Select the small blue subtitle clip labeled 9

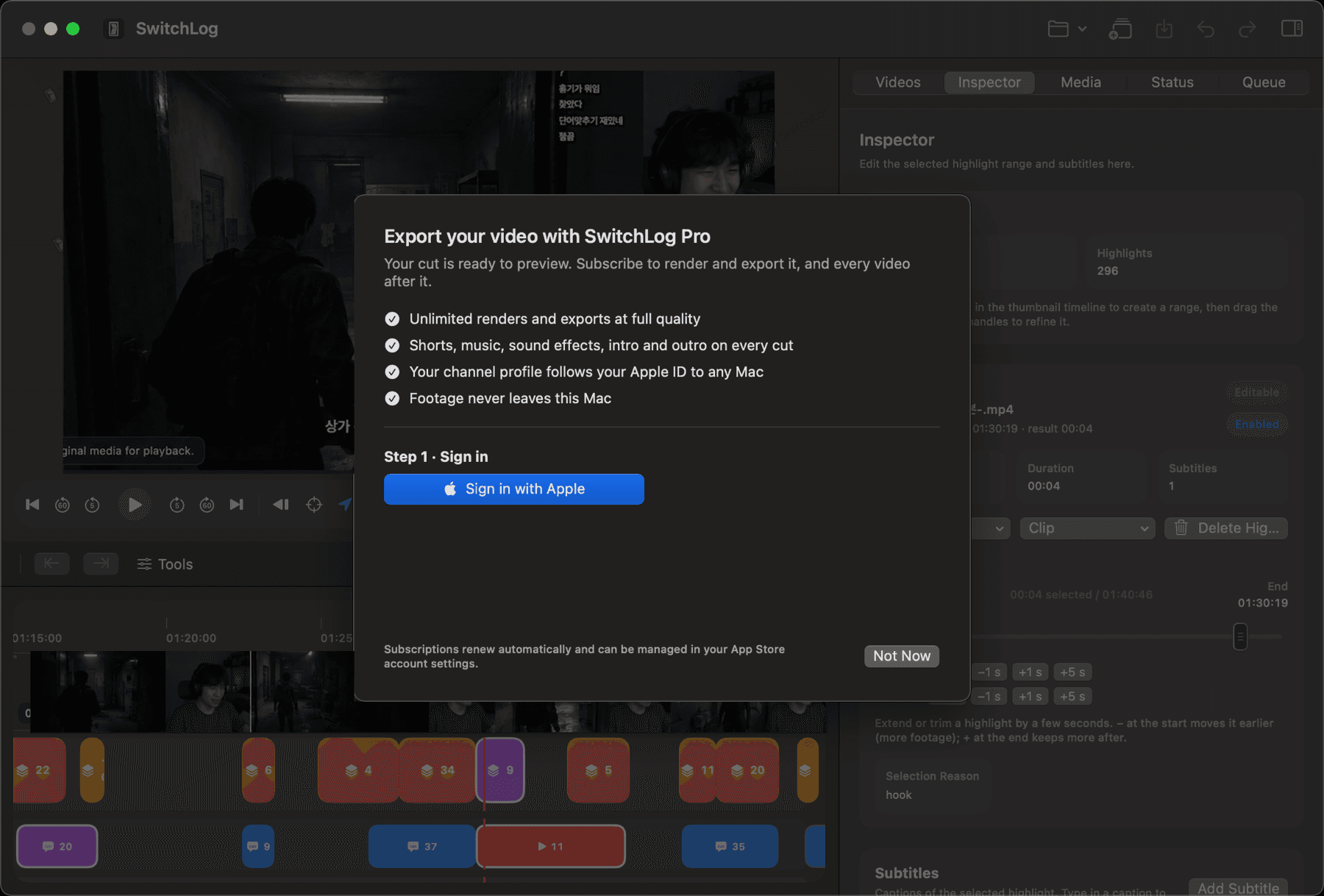click(258, 847)
